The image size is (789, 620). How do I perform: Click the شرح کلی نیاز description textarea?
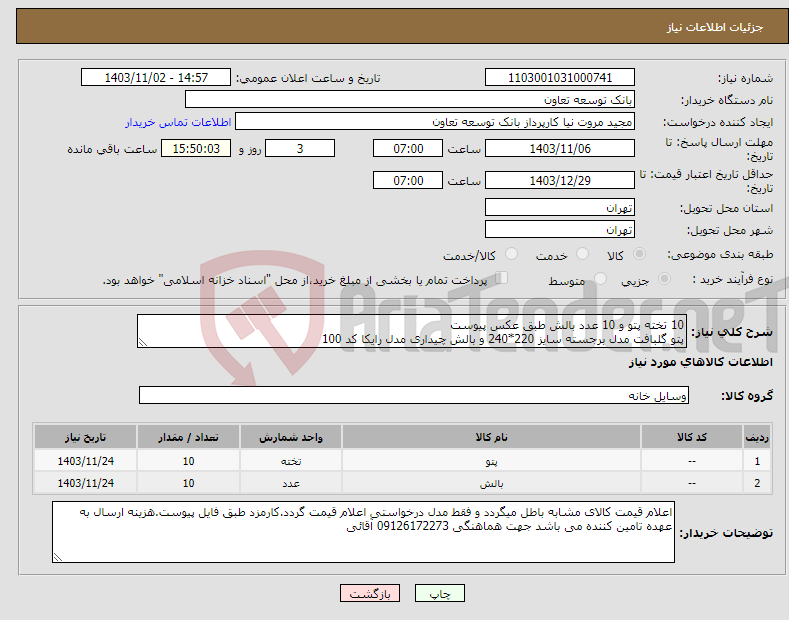coord(412,331)
